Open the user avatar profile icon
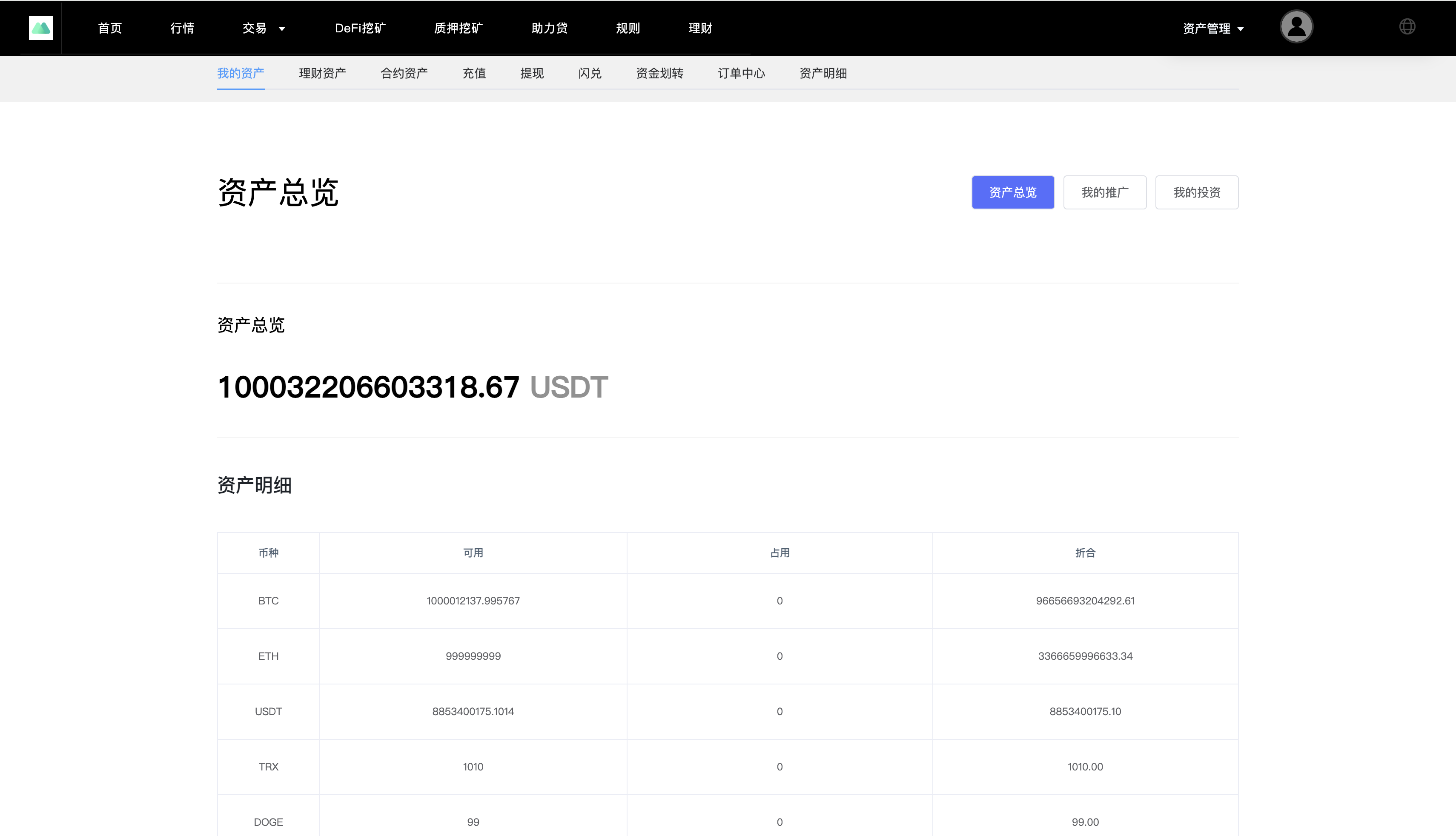Image resolution: width=1456 pixels, height=836 pixels. point(1296,26)
